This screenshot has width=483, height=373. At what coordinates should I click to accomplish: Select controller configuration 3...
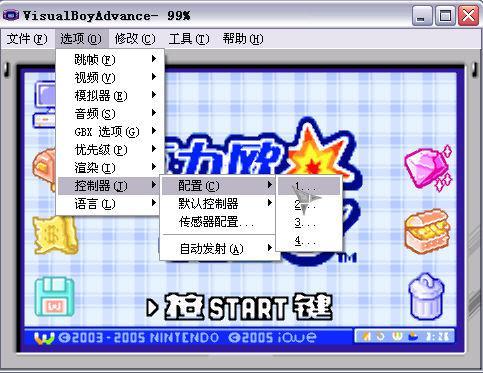309,222
